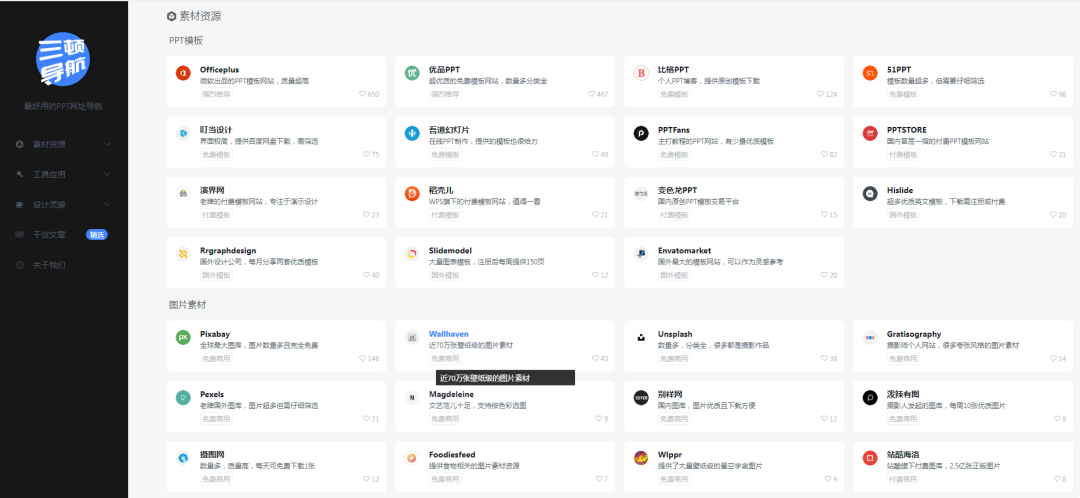This screenshot has height=498, width=1080.
Task: Click the 51PPT orange icon
Action: click(870, 74)
